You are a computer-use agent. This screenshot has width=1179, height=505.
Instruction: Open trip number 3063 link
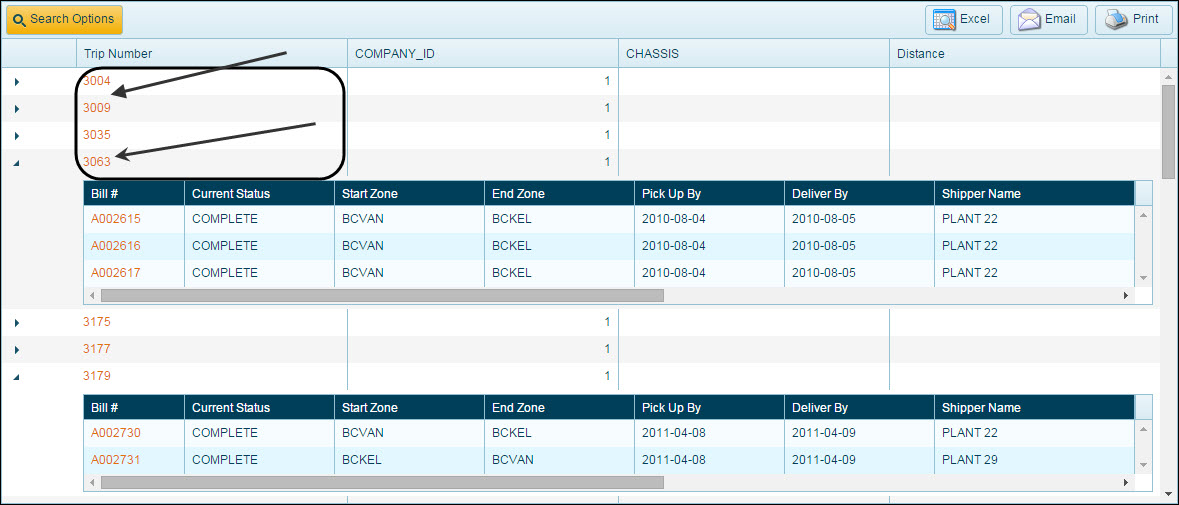(97, 162)
